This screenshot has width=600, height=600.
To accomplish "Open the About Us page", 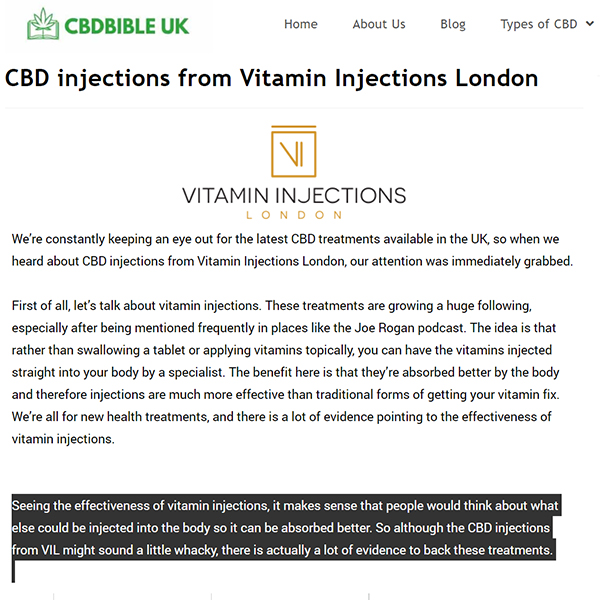I will (379, 24).
